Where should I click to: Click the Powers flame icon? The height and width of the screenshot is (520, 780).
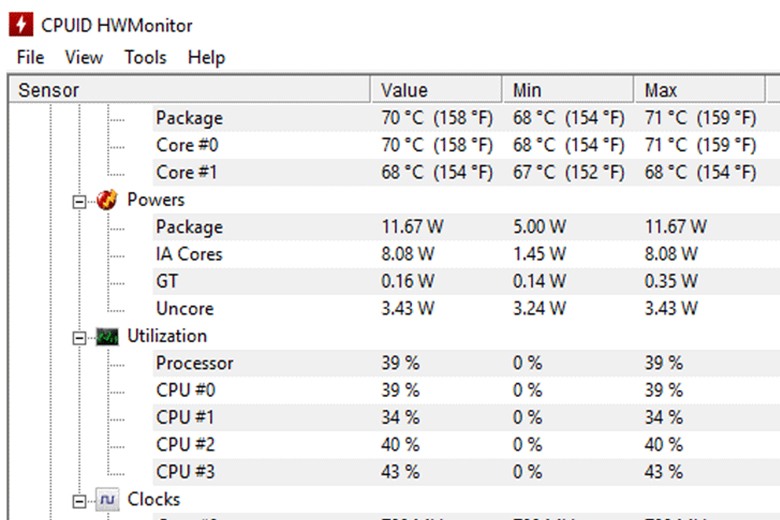pyautogui.click(x=107, y=200)
